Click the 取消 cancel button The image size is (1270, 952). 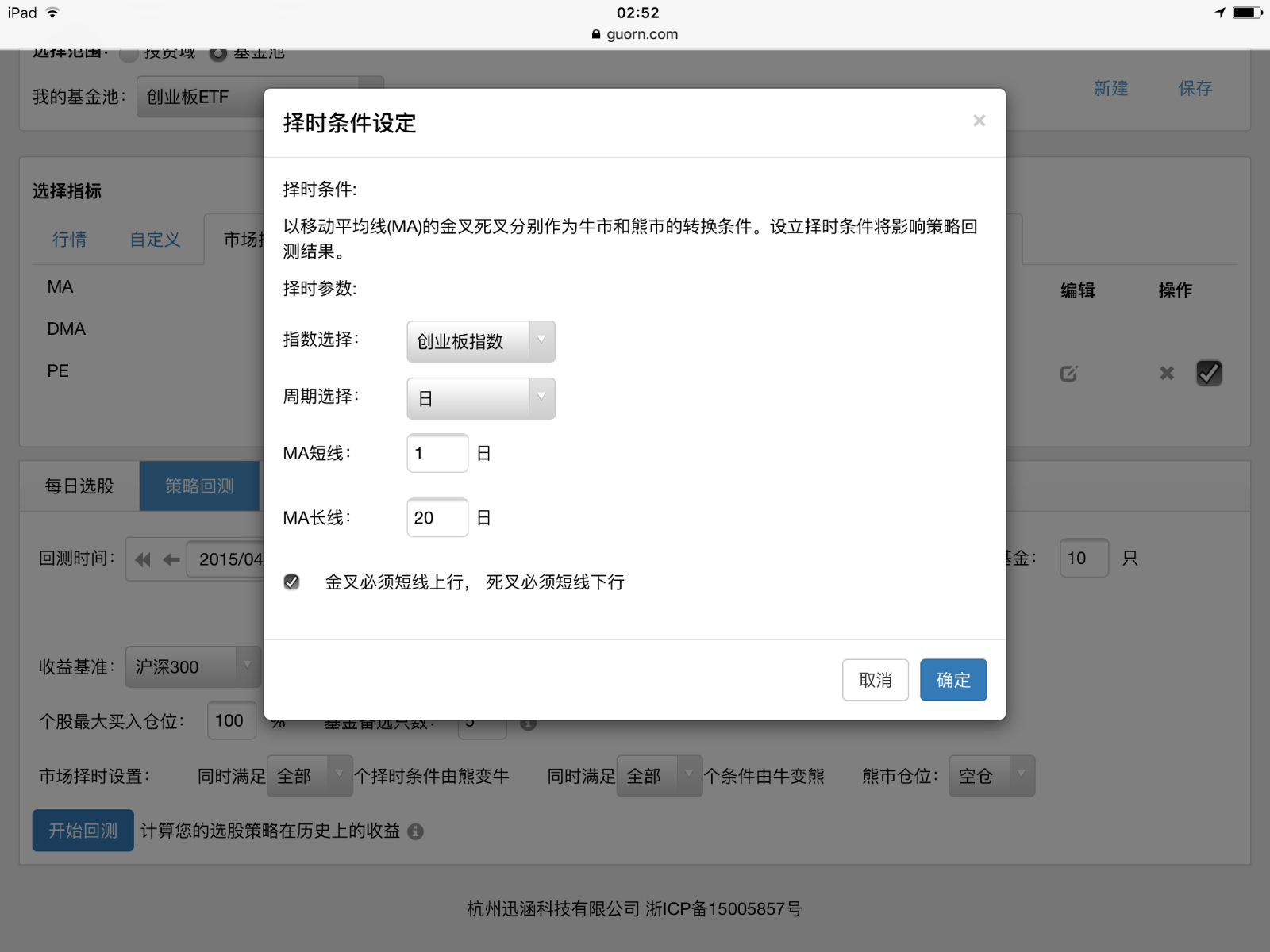pos(875,680)
